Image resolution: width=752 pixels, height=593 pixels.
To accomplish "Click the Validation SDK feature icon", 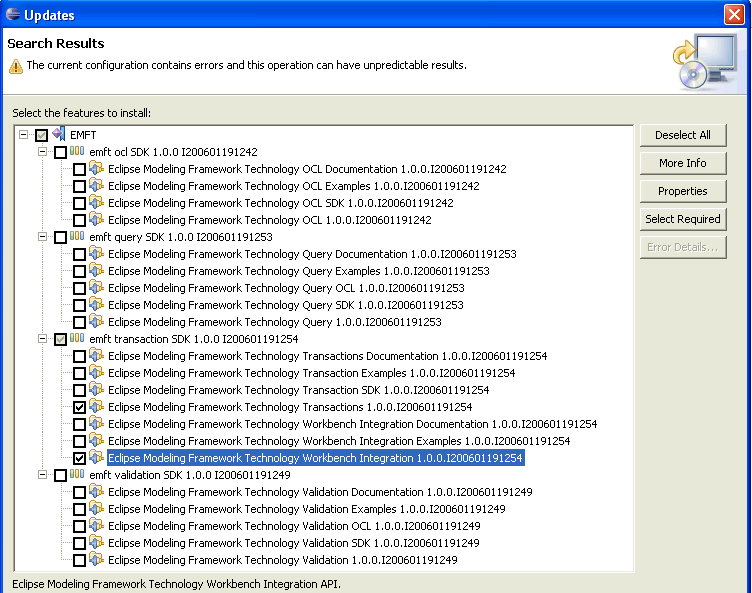I will [x=96, y=542].
